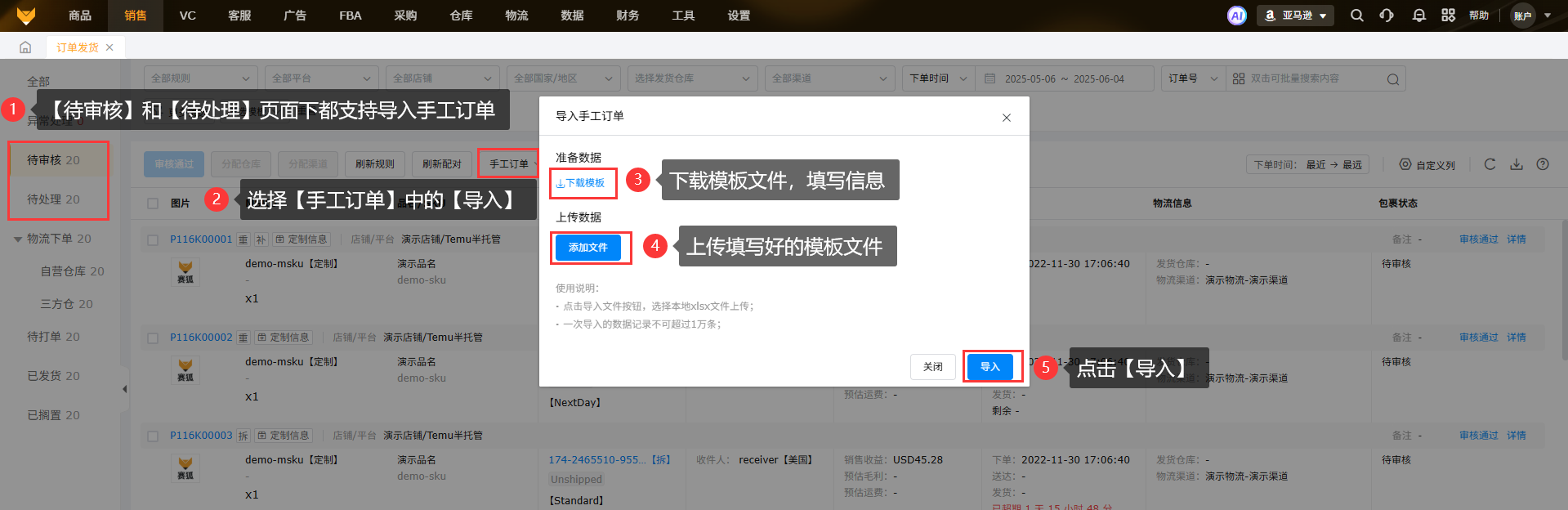Click 定制信息 badge on order P116K00002
Screen dimensions: 1568x510
click(284, 338)
